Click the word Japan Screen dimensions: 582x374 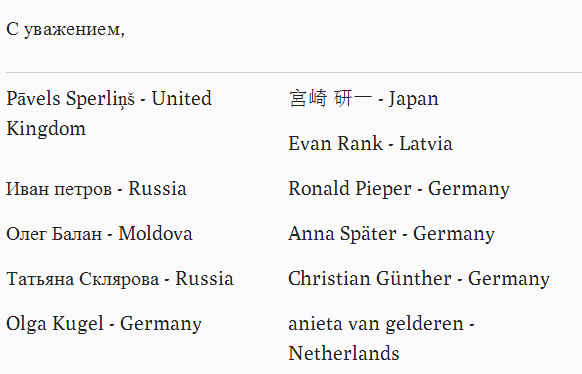pos(413,99)
